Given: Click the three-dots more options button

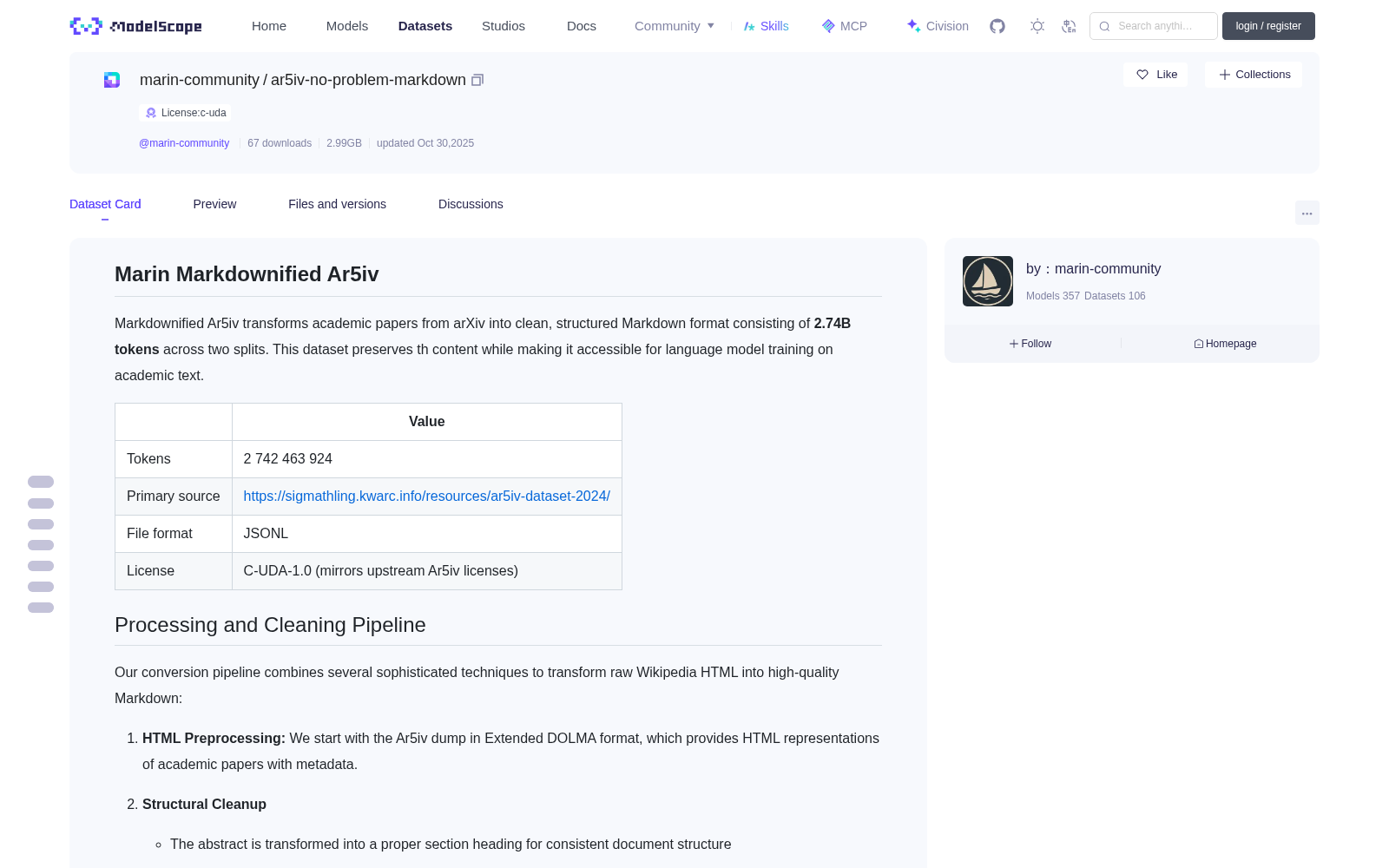Looking at the screenshot, I should point(1307,213).
